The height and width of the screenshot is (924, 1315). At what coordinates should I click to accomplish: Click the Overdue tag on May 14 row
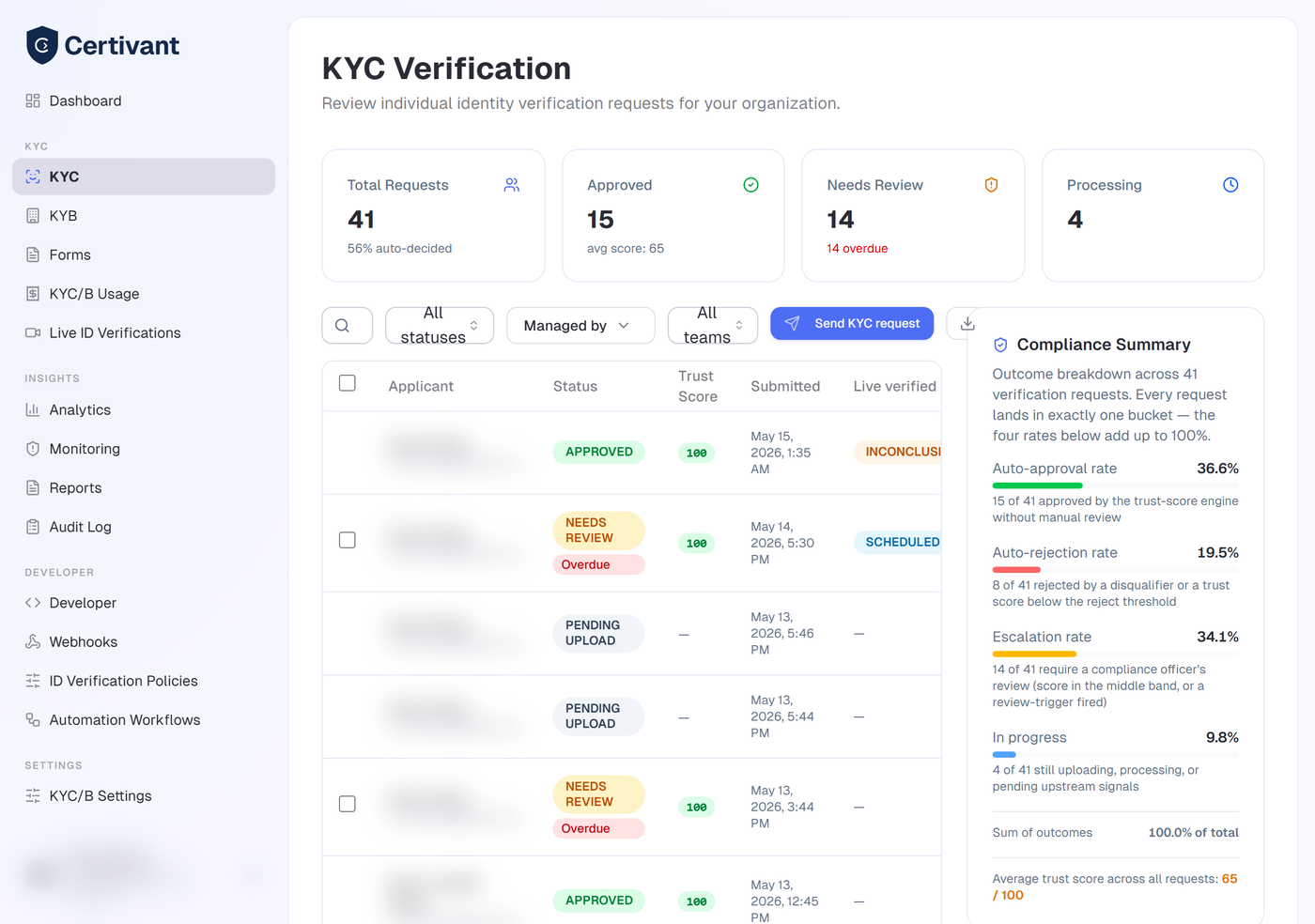(598, 564)
